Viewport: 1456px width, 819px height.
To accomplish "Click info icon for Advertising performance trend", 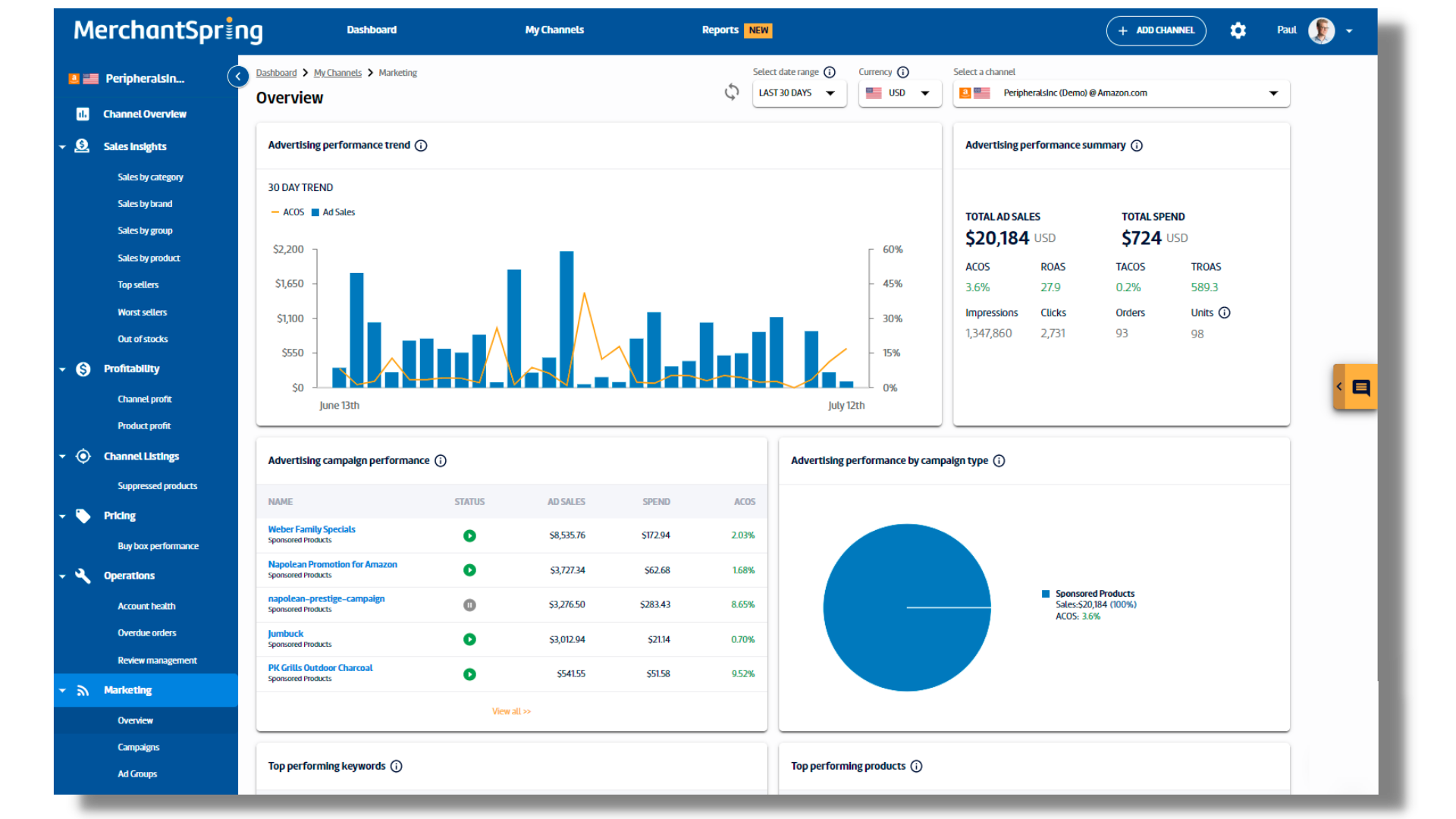I will [421, 146].
